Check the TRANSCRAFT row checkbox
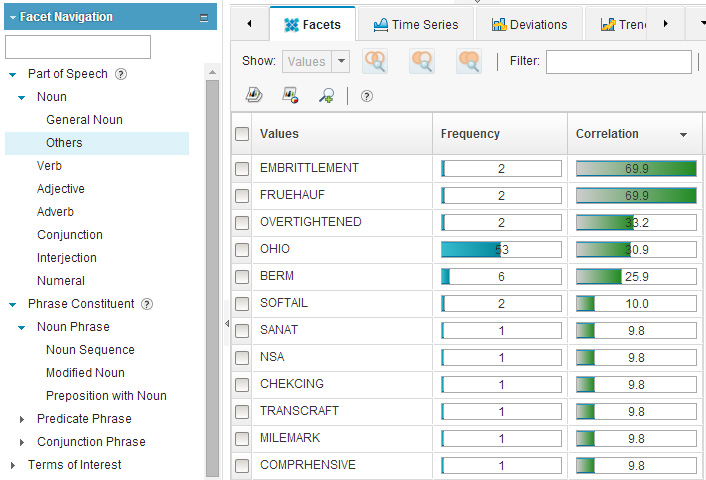Screen dimensions: 706x480 point(242,412)
